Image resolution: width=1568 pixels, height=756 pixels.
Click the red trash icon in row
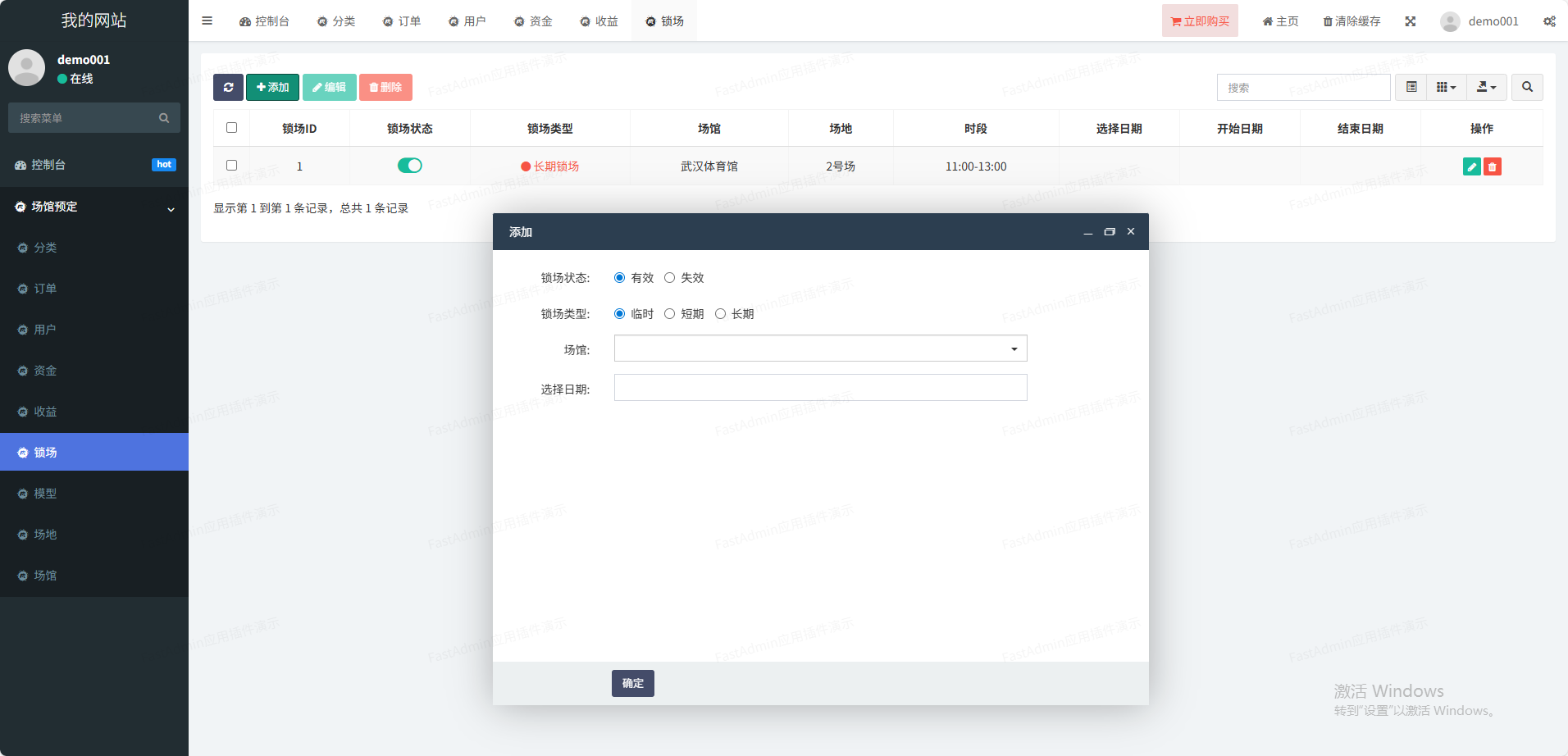pos(1493,167)
